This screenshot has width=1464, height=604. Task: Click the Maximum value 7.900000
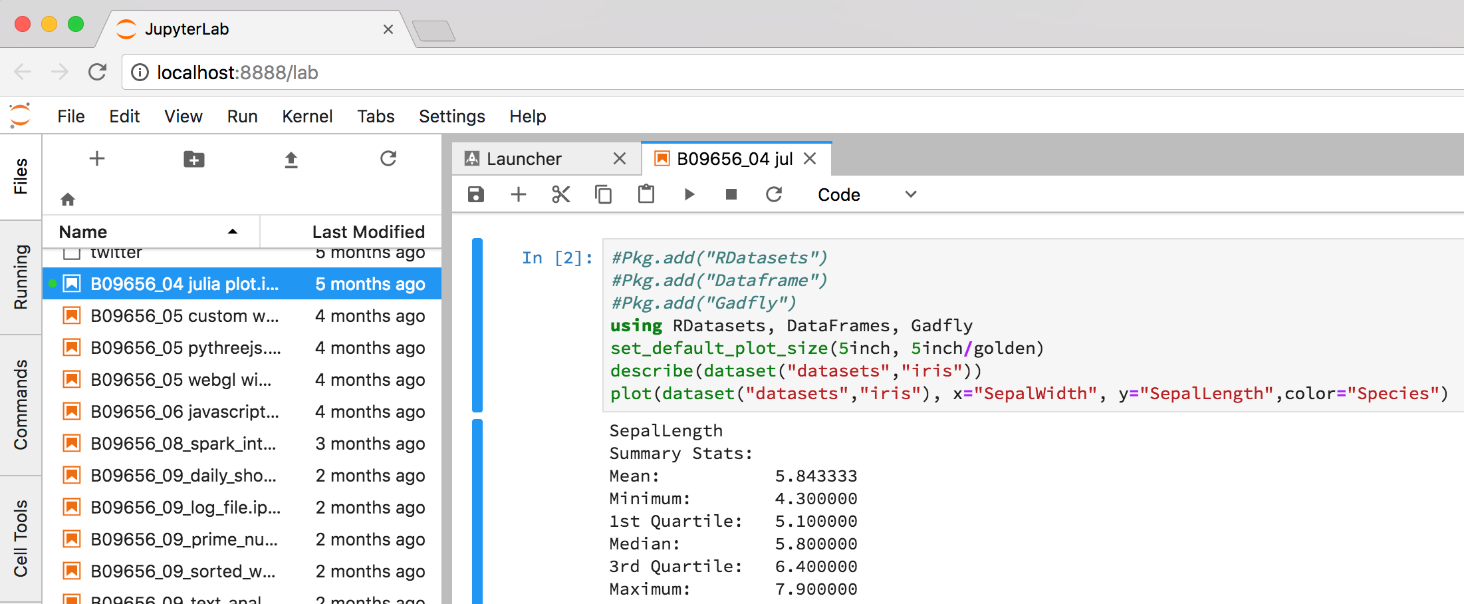click(816, 589)
